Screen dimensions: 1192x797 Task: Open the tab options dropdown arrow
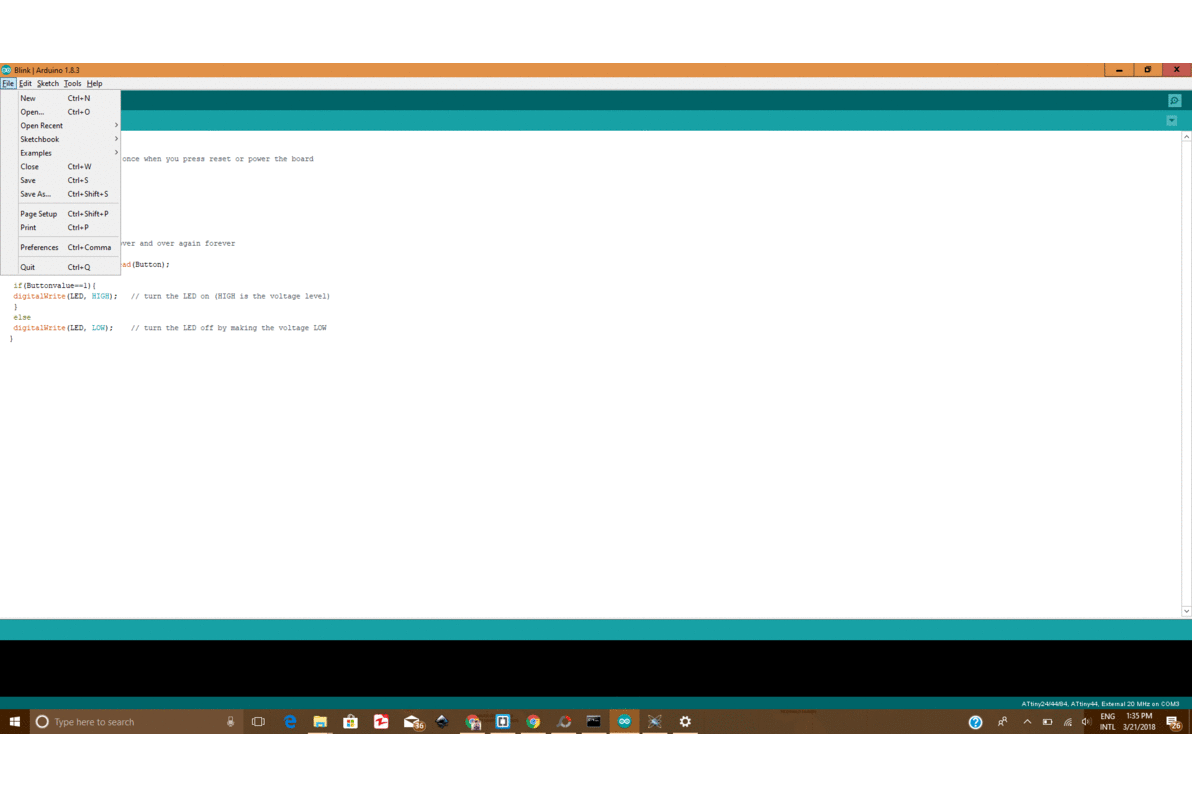click(1171, 121)
